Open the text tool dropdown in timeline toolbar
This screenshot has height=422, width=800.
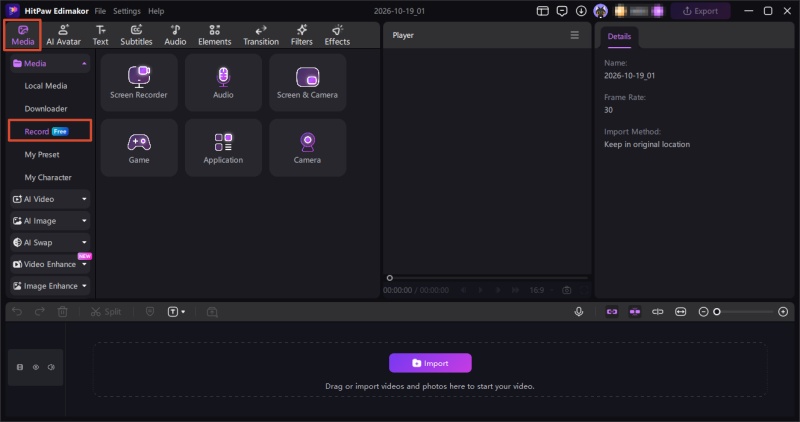(177, 311)
